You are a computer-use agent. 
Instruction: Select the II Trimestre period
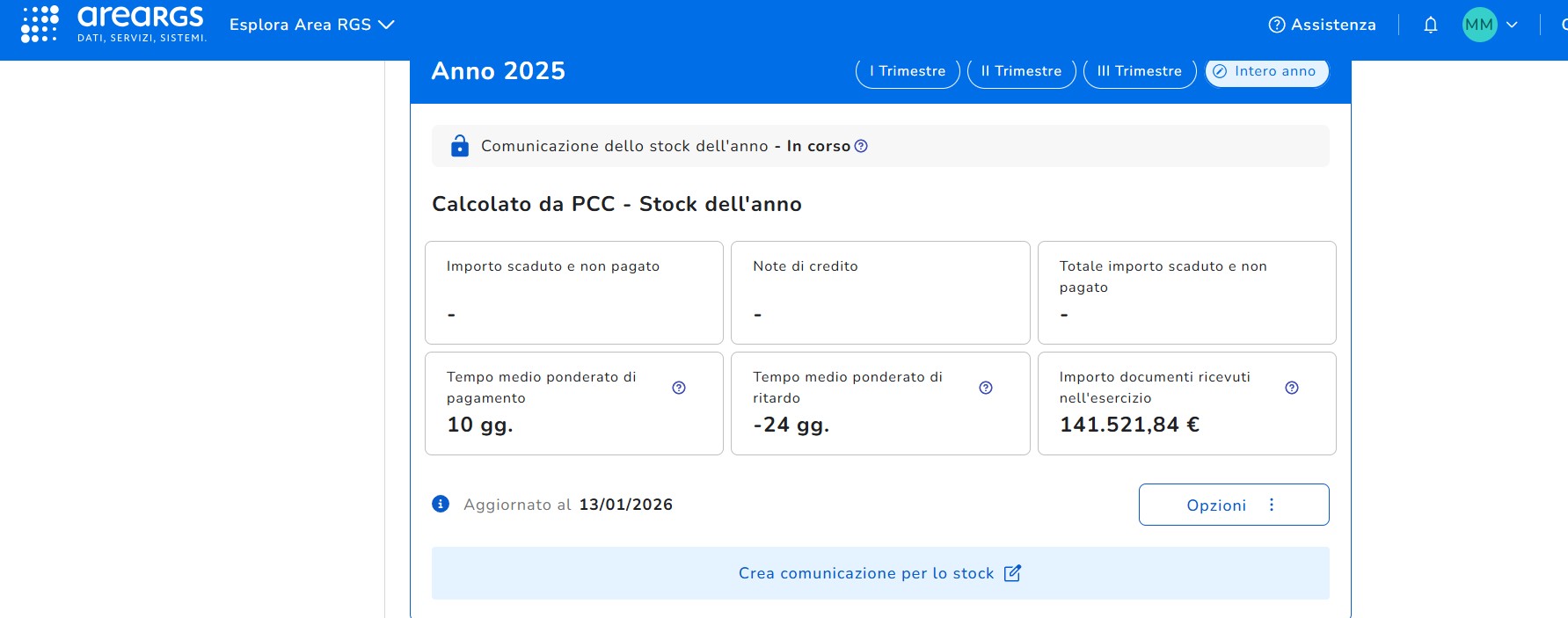[1021, 71]
